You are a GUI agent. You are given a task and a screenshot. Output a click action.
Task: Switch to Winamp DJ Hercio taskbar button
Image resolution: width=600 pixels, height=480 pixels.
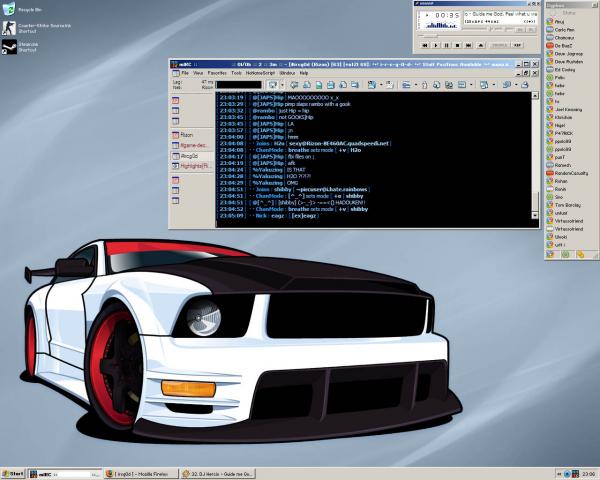tap(218, 474)
